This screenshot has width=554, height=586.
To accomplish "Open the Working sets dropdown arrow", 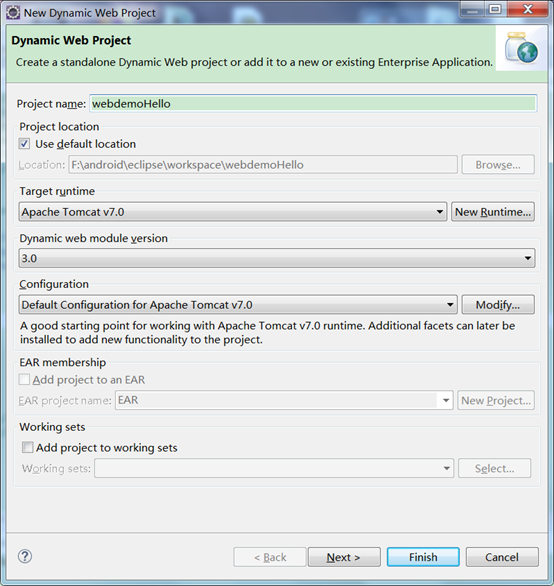I will coord(446,468).
